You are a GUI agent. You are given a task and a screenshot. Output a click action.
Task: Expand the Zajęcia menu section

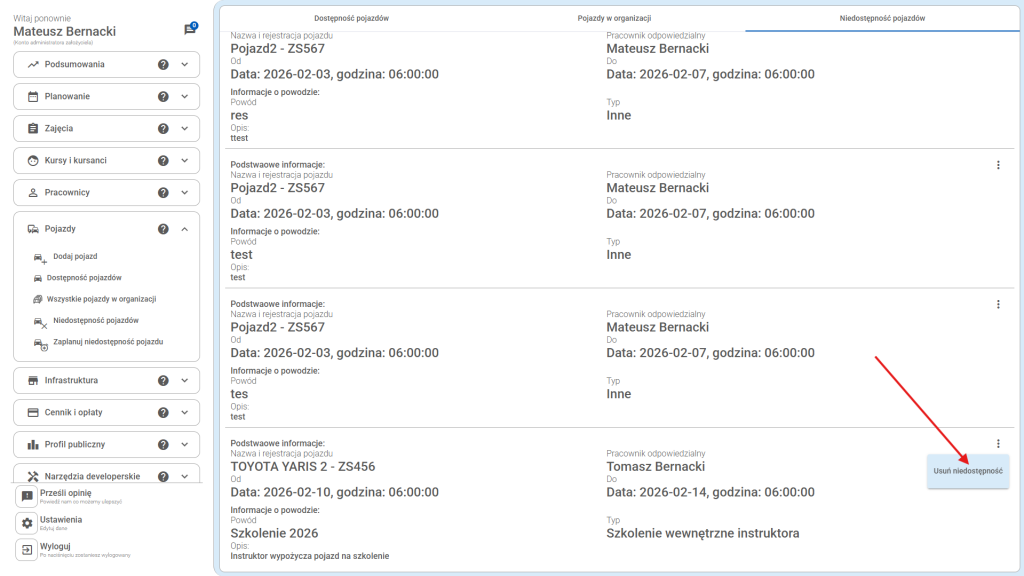[x=185, y=129]
